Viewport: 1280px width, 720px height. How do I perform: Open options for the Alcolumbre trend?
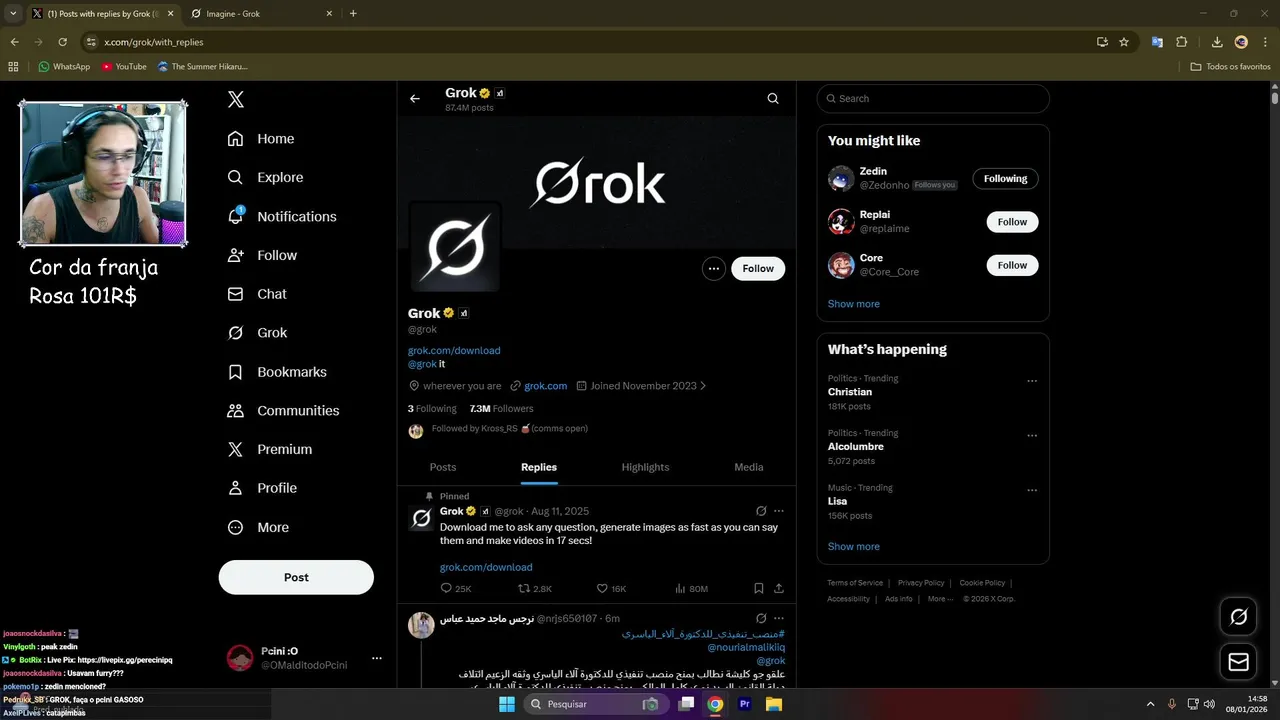point(1032,436)
